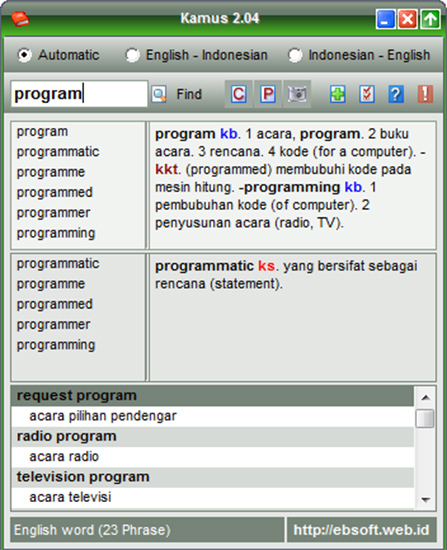
Task: Open the http://ebsoft.web.id link
Action: click(361, 530)
